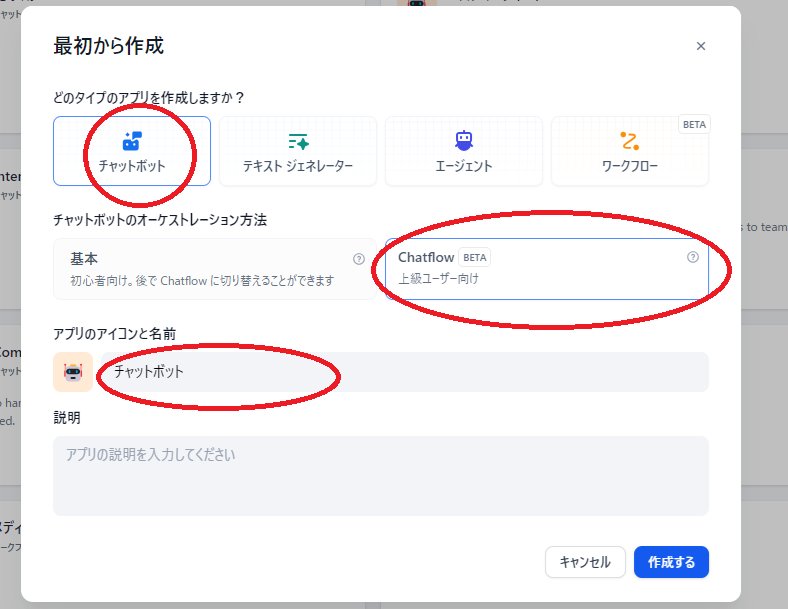The width and height of the screenshot is (788, 609).
Task: Open help tooltip for 基本 option
Action: tap(359, 259)
